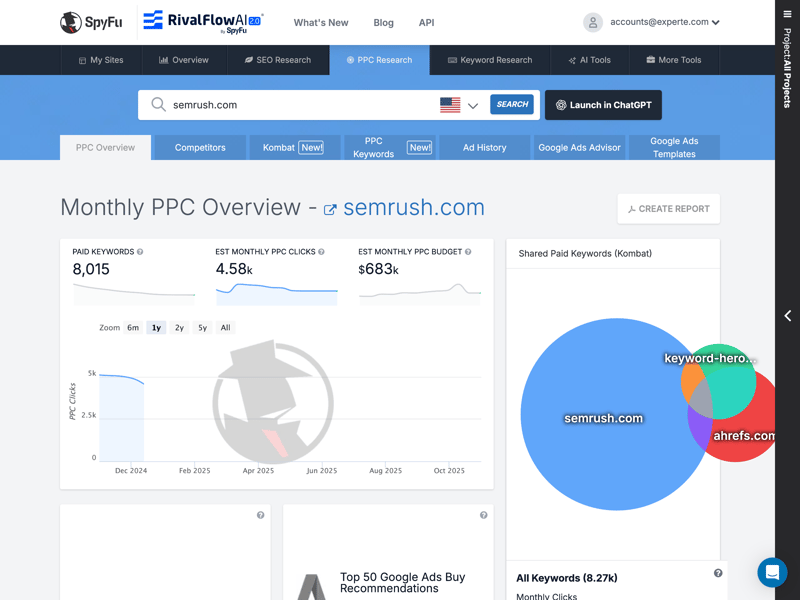Click the domain search input field
Screen dimensions: 800x600
300,105
